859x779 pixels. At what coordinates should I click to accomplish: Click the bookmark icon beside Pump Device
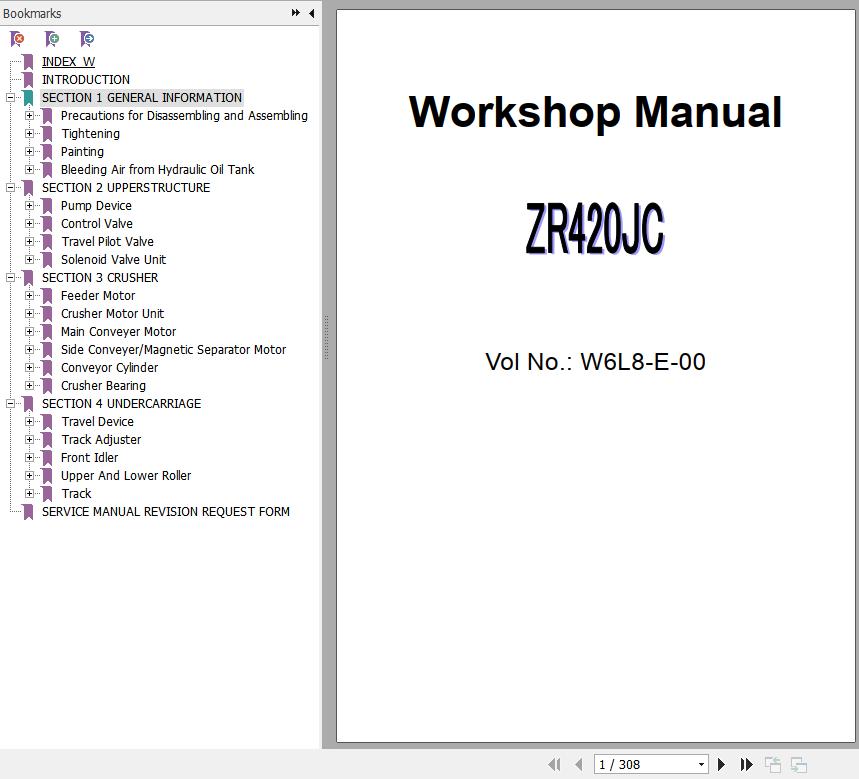[x=48, y=206]
